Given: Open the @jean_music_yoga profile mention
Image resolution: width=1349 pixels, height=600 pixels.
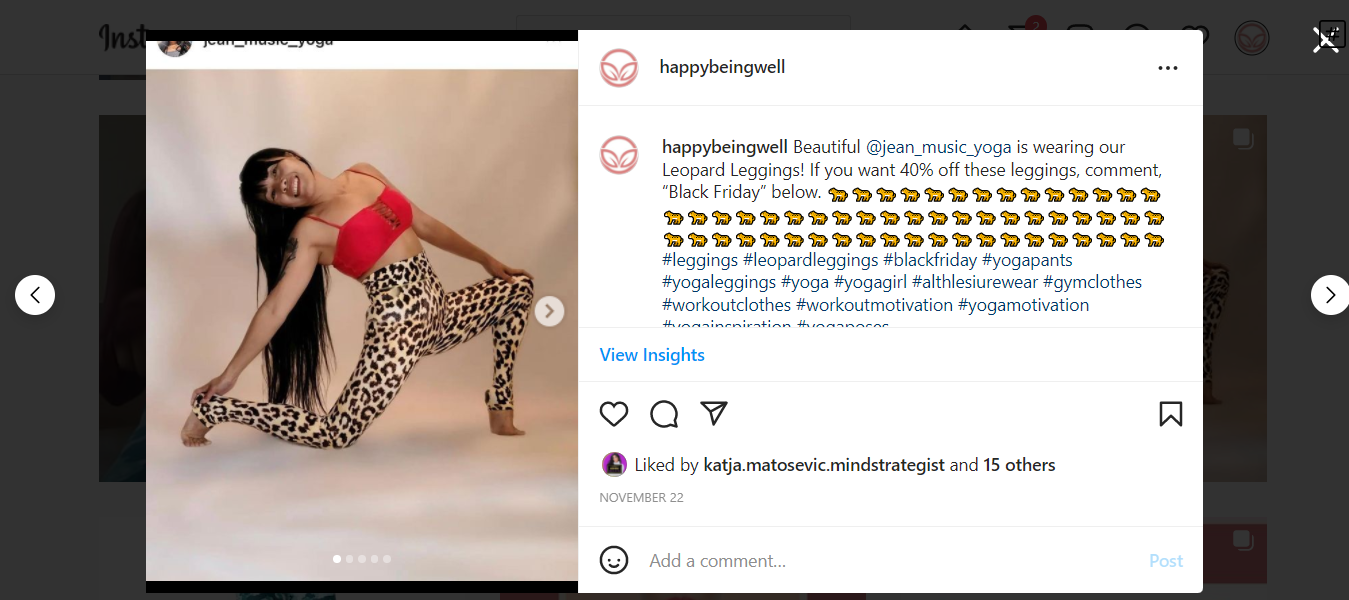Looking at the screenshot, I should 939,147.
